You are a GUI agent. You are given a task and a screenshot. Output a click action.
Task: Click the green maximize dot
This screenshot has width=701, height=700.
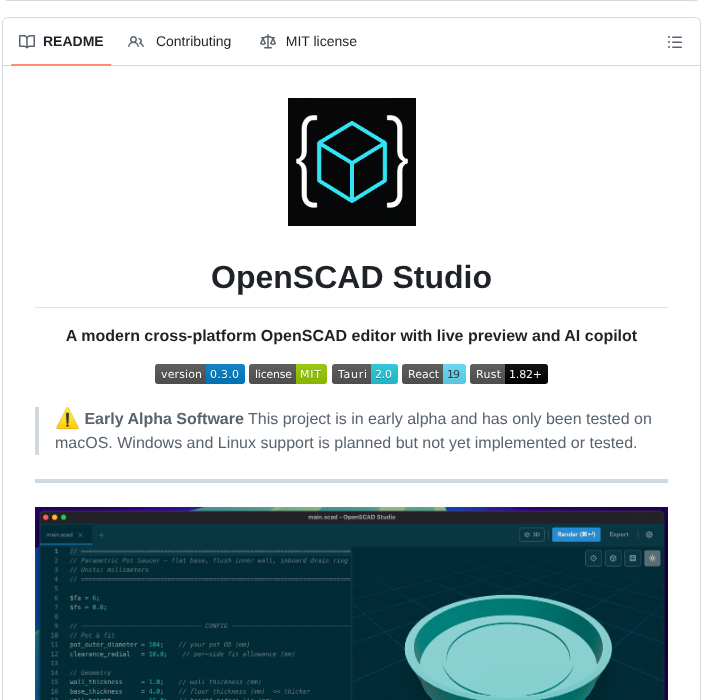tap(63, 517)
